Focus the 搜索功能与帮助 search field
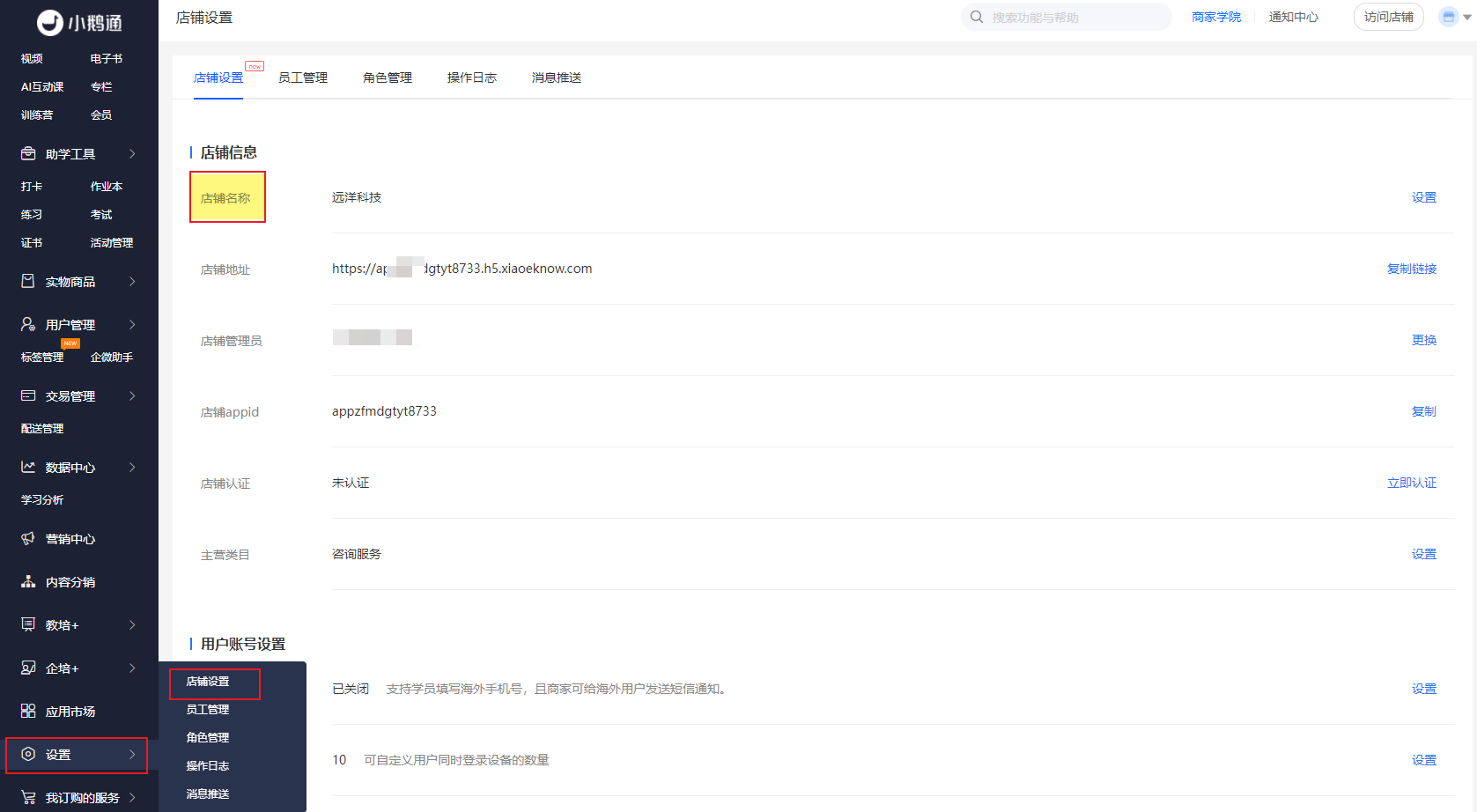1477x812 pixels. (x=1067, y=17)
